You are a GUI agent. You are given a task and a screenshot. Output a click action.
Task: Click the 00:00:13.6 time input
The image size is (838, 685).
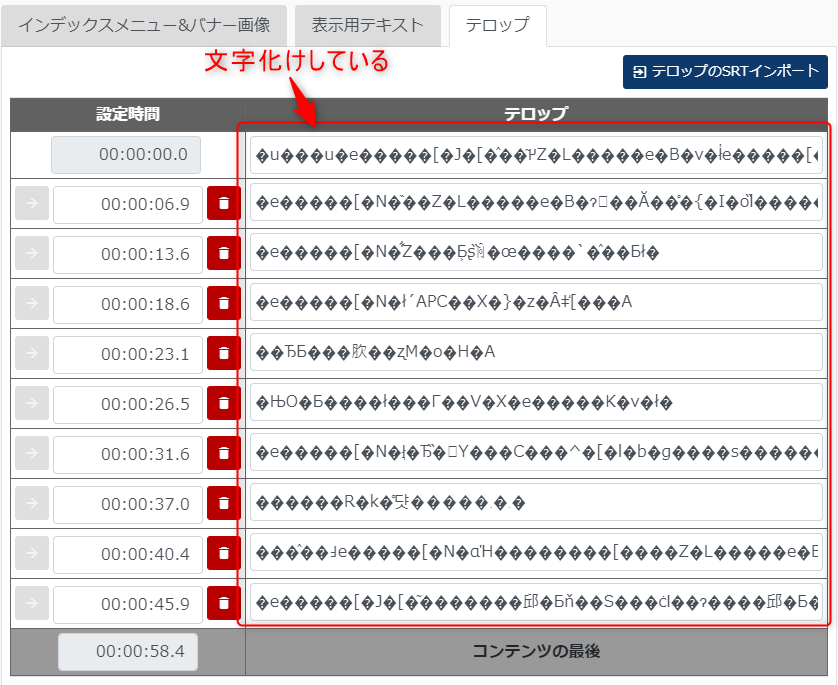tap(128, 254)
